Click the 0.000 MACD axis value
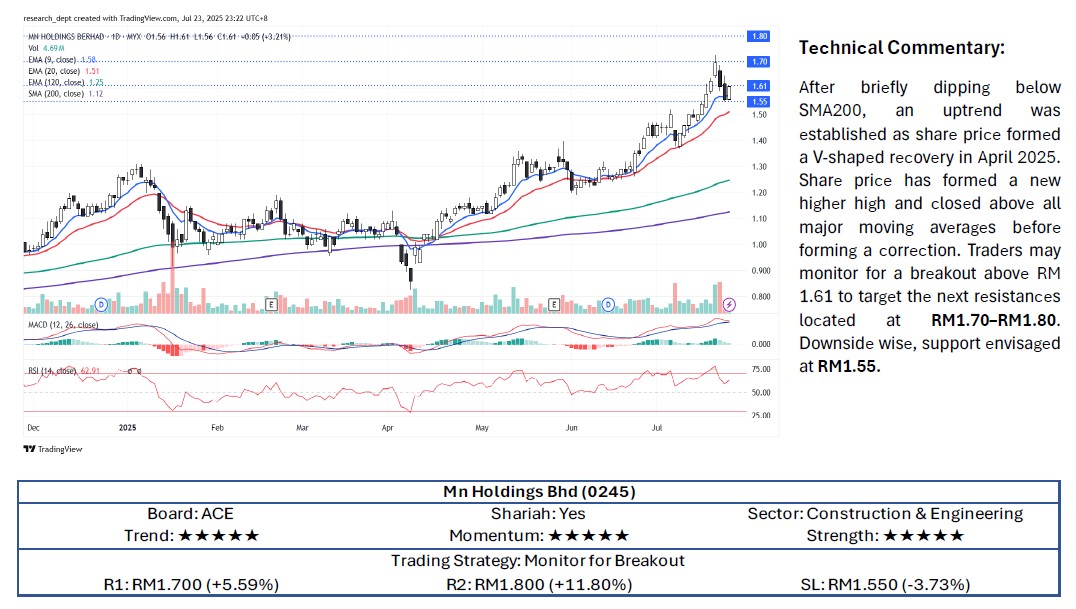The width and height of the screenshot is (1076, 609). [761, 344]
